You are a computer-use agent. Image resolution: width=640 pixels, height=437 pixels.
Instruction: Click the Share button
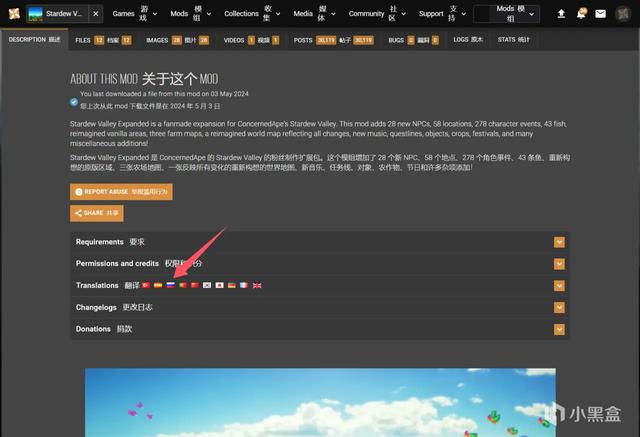(97, 213)
